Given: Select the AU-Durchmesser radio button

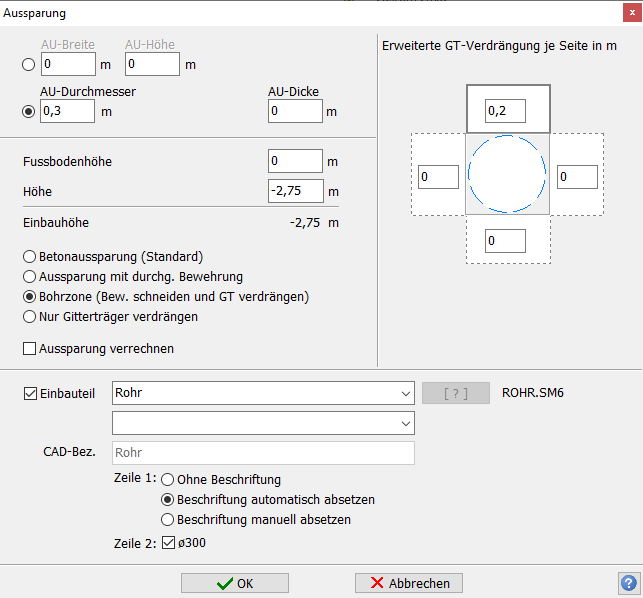Looking at the screenshot, I should (28, 111).
